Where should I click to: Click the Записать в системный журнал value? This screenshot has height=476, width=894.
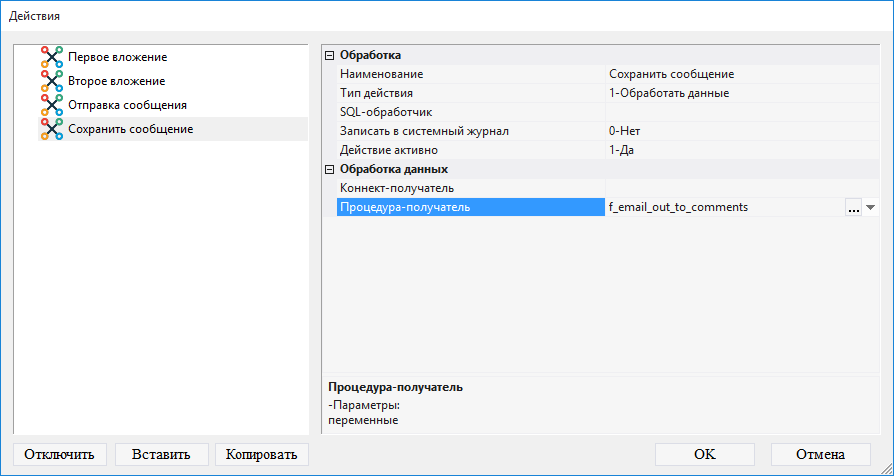tap(740, 131)
